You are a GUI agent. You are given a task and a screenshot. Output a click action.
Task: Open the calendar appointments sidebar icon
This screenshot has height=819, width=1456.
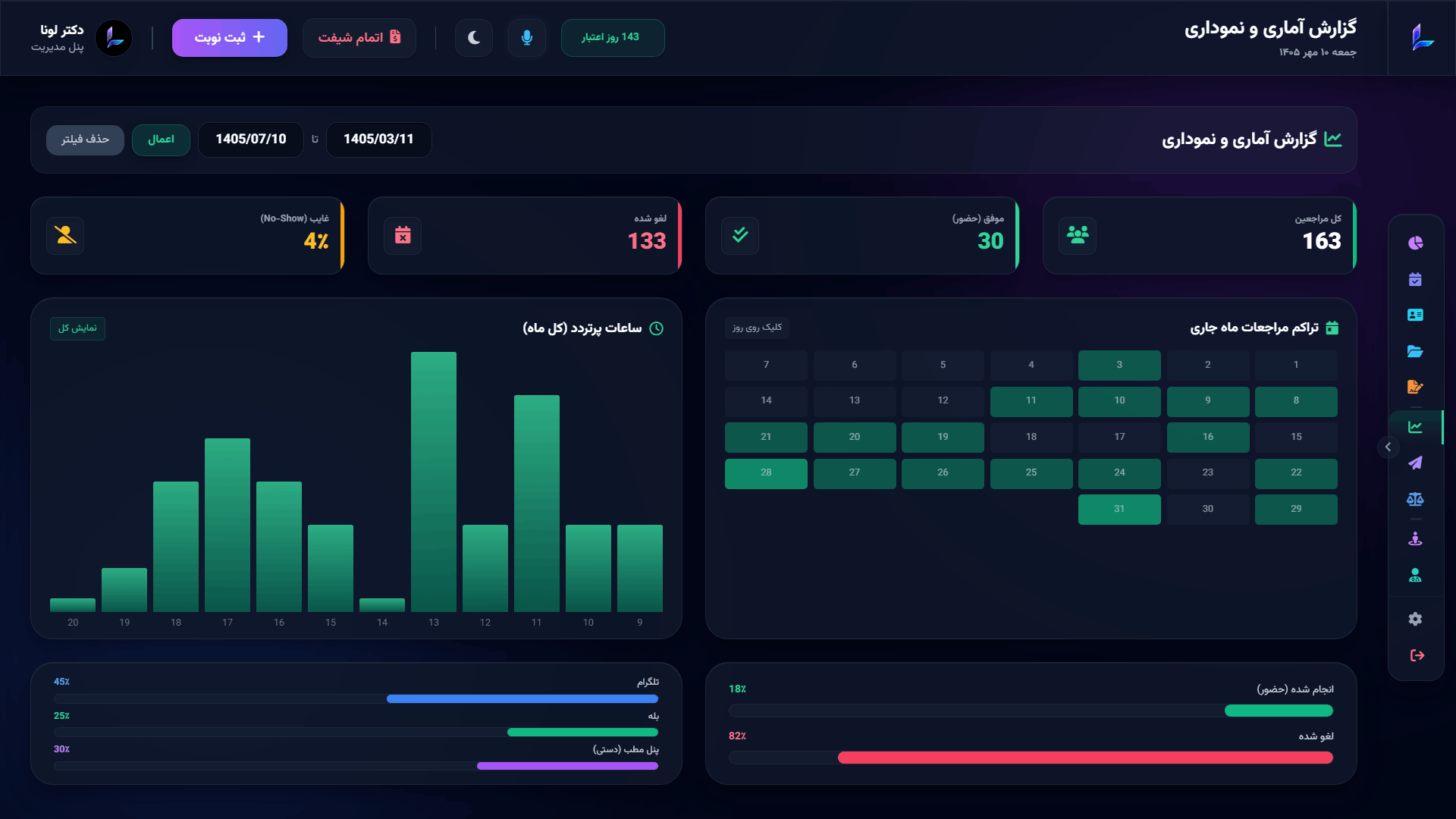[1415, 279]
